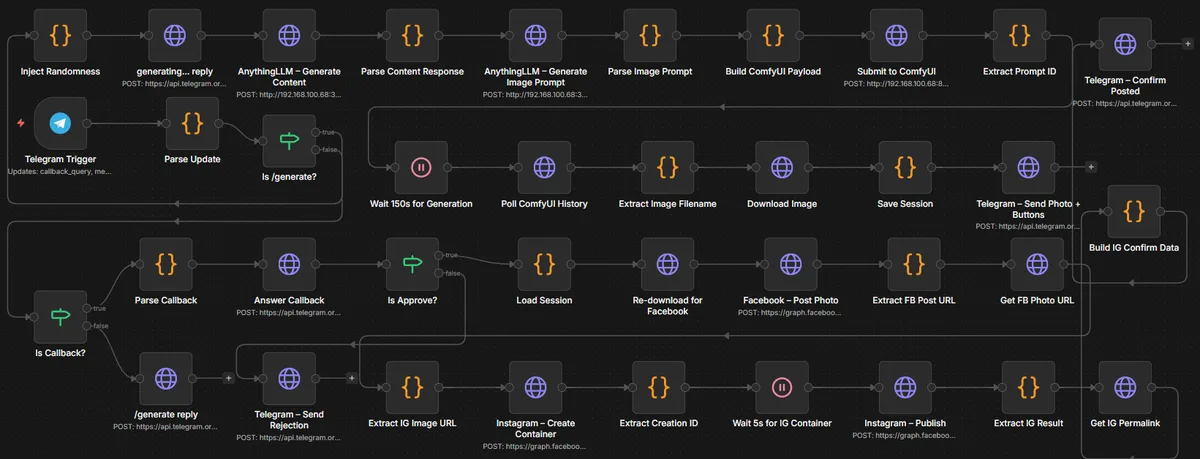Screen dimensions: 1200x459
Task: Click the true output of Is Approve?
Action: coord(439,254)
